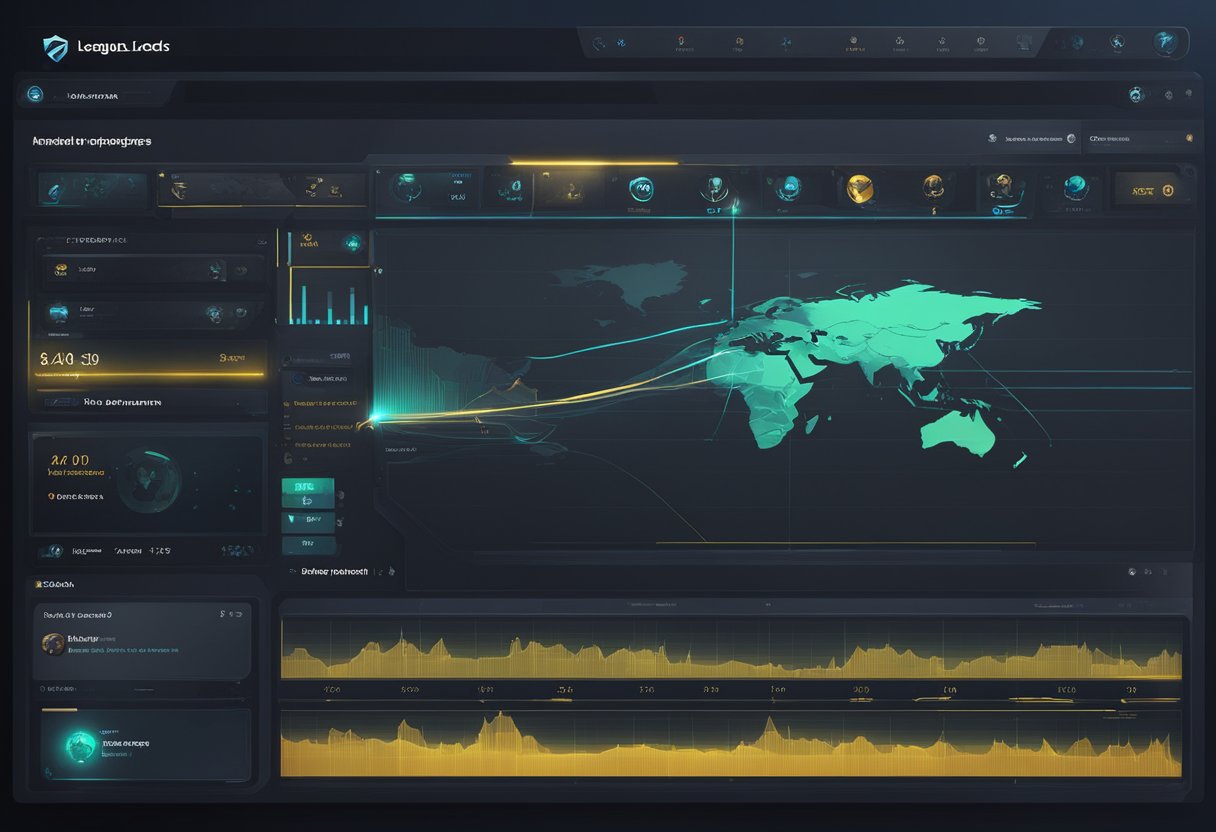Click the shield logo in the header
Screen dimensions: 1216x832
point(55,47)
